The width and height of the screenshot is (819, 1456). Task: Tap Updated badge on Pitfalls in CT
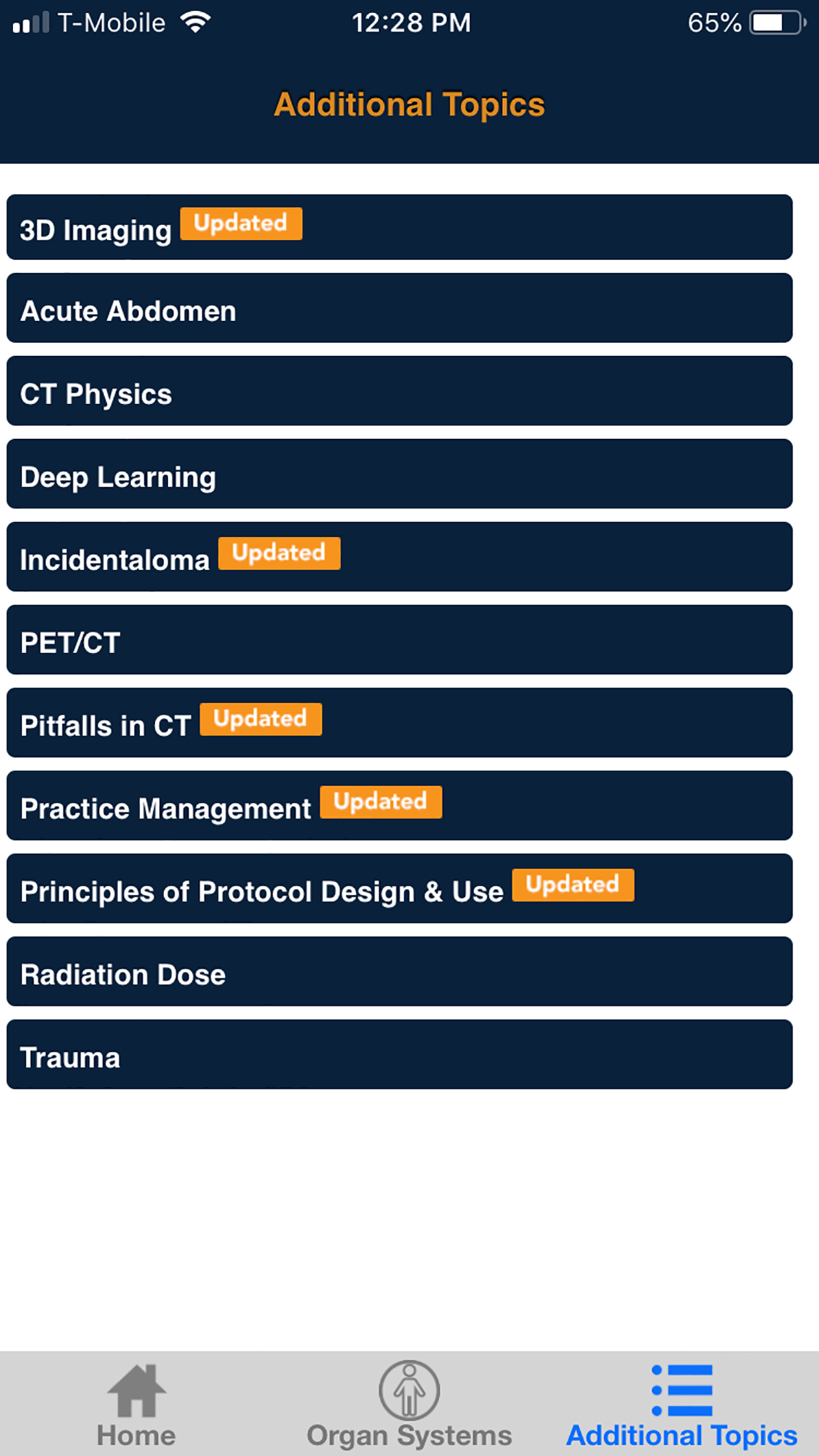point(261,719)
